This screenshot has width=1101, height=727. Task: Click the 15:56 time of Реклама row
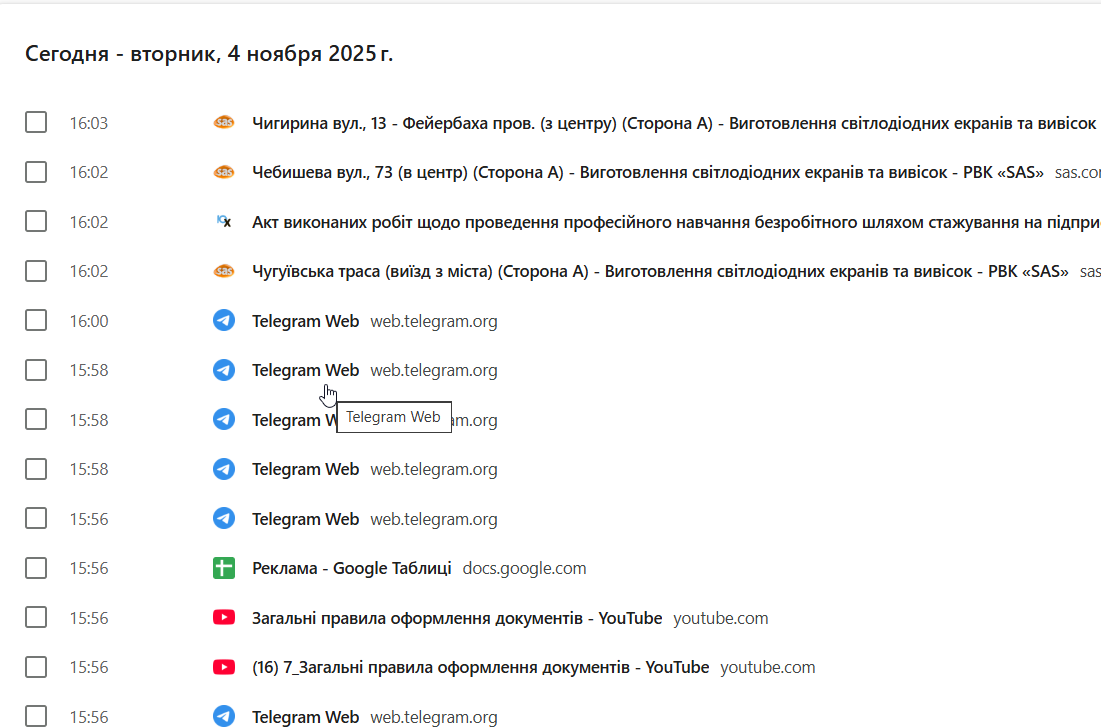88,568
